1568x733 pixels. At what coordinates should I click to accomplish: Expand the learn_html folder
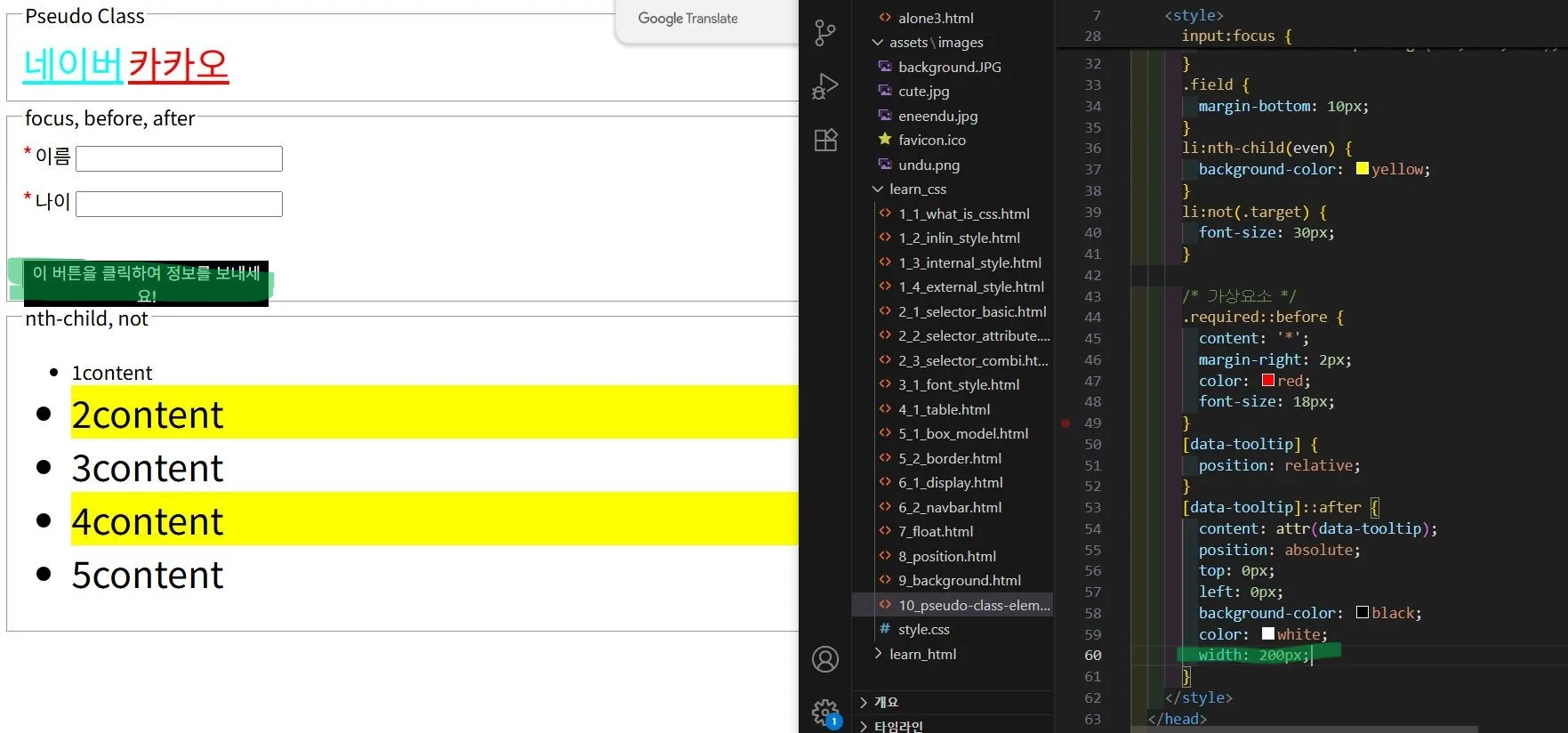coord(877,654)
